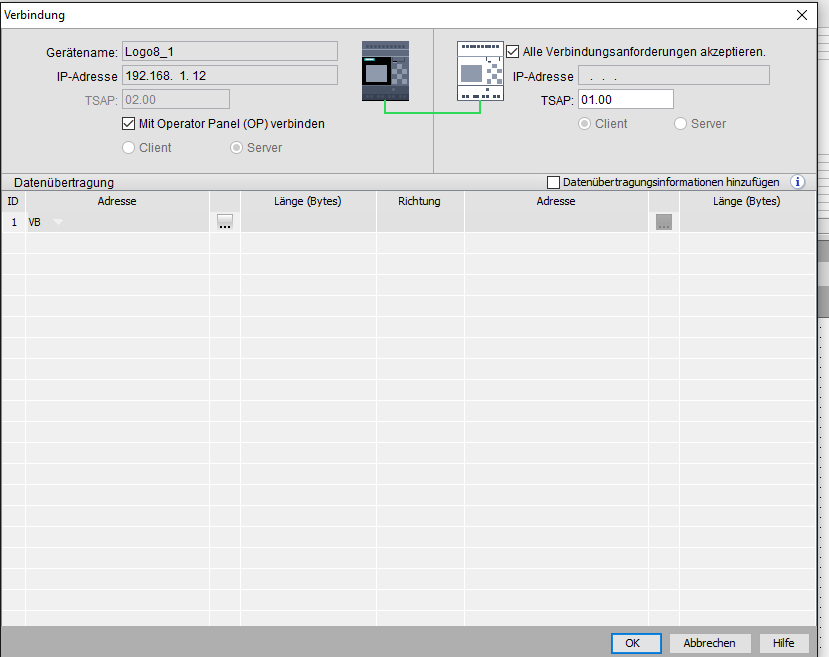Click the remote address browse ellipsis button
Image resolution: width=829 pixels, height=657 pixels.
(664, 223)
